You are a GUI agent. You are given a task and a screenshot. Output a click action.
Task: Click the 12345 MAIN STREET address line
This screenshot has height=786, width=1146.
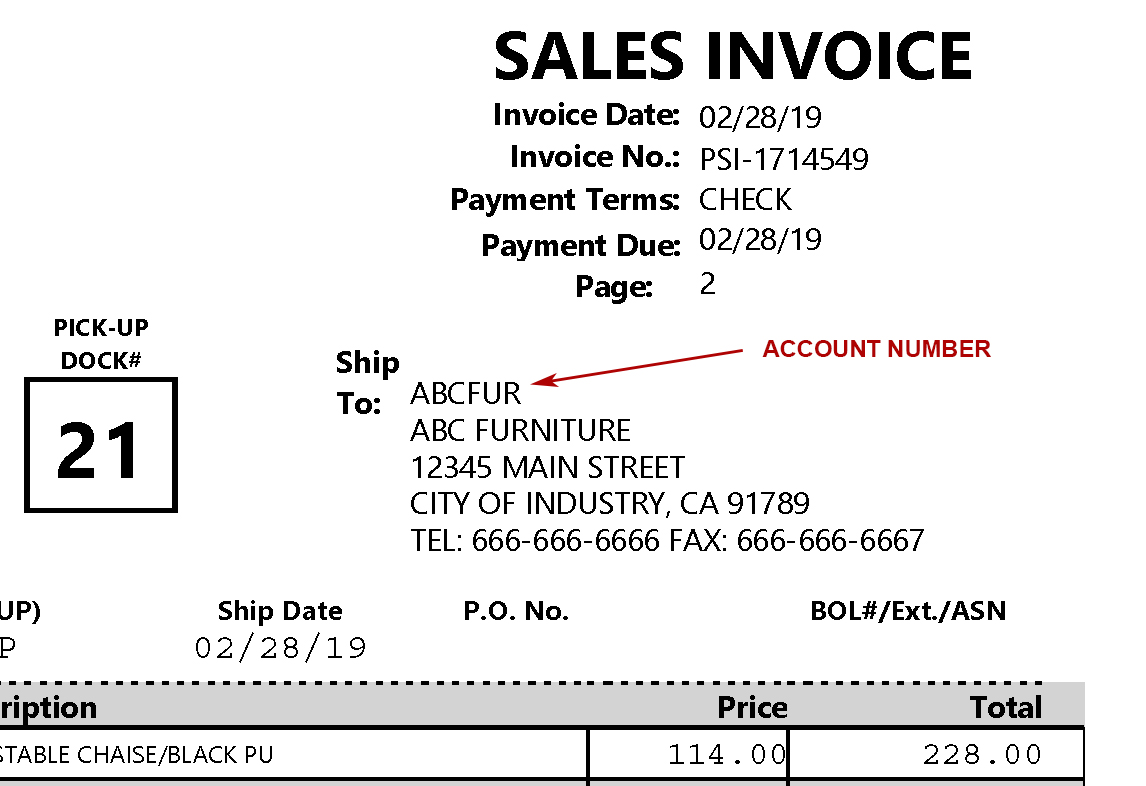[547, 468]
